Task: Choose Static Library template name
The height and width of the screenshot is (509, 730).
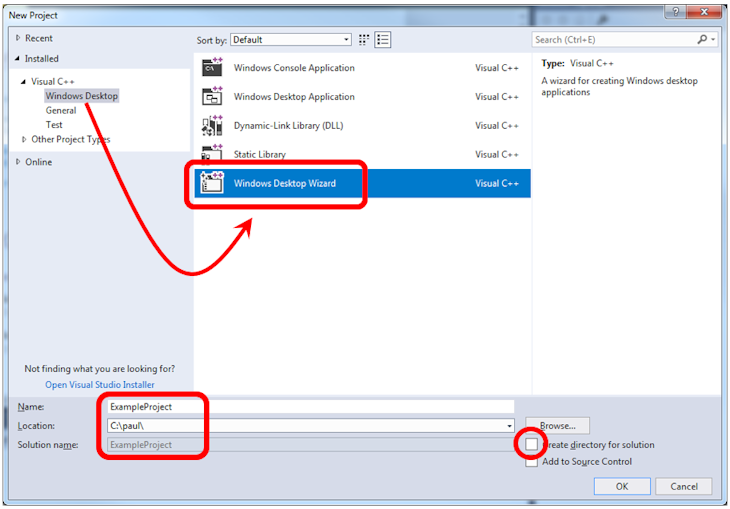Action: 260,154
